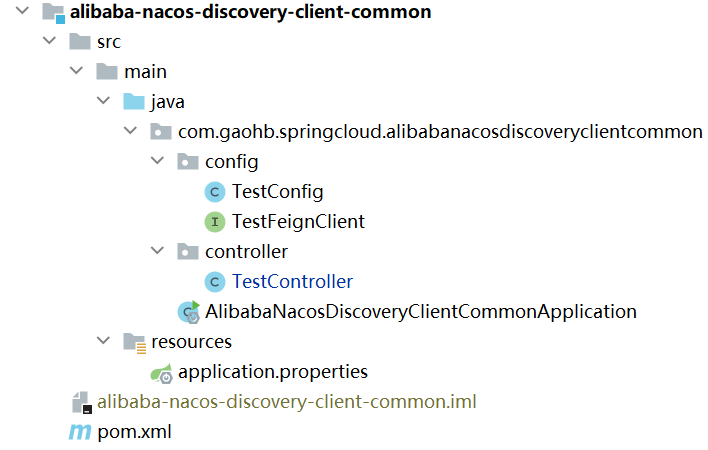Click the module root folder icon

pos(53,13)
